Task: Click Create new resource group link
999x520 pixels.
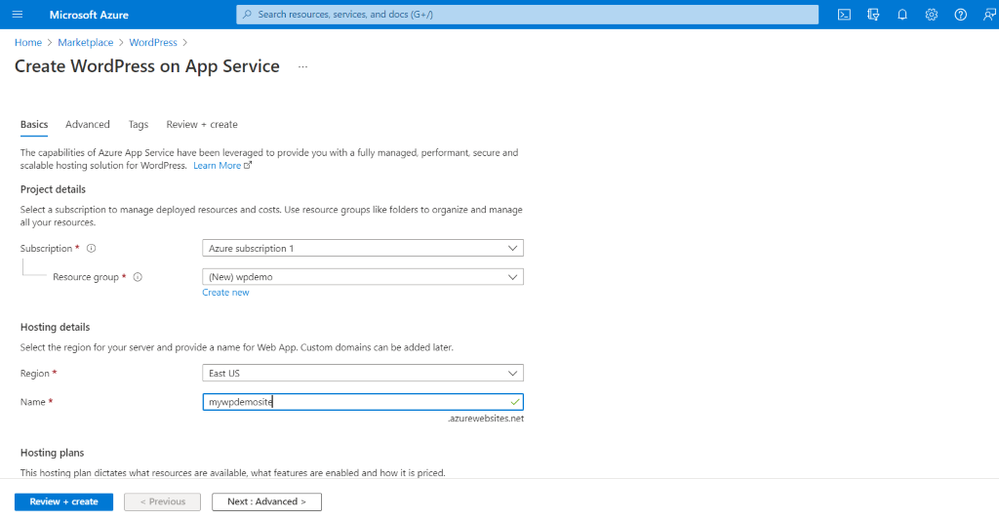Action: (226, 292)
